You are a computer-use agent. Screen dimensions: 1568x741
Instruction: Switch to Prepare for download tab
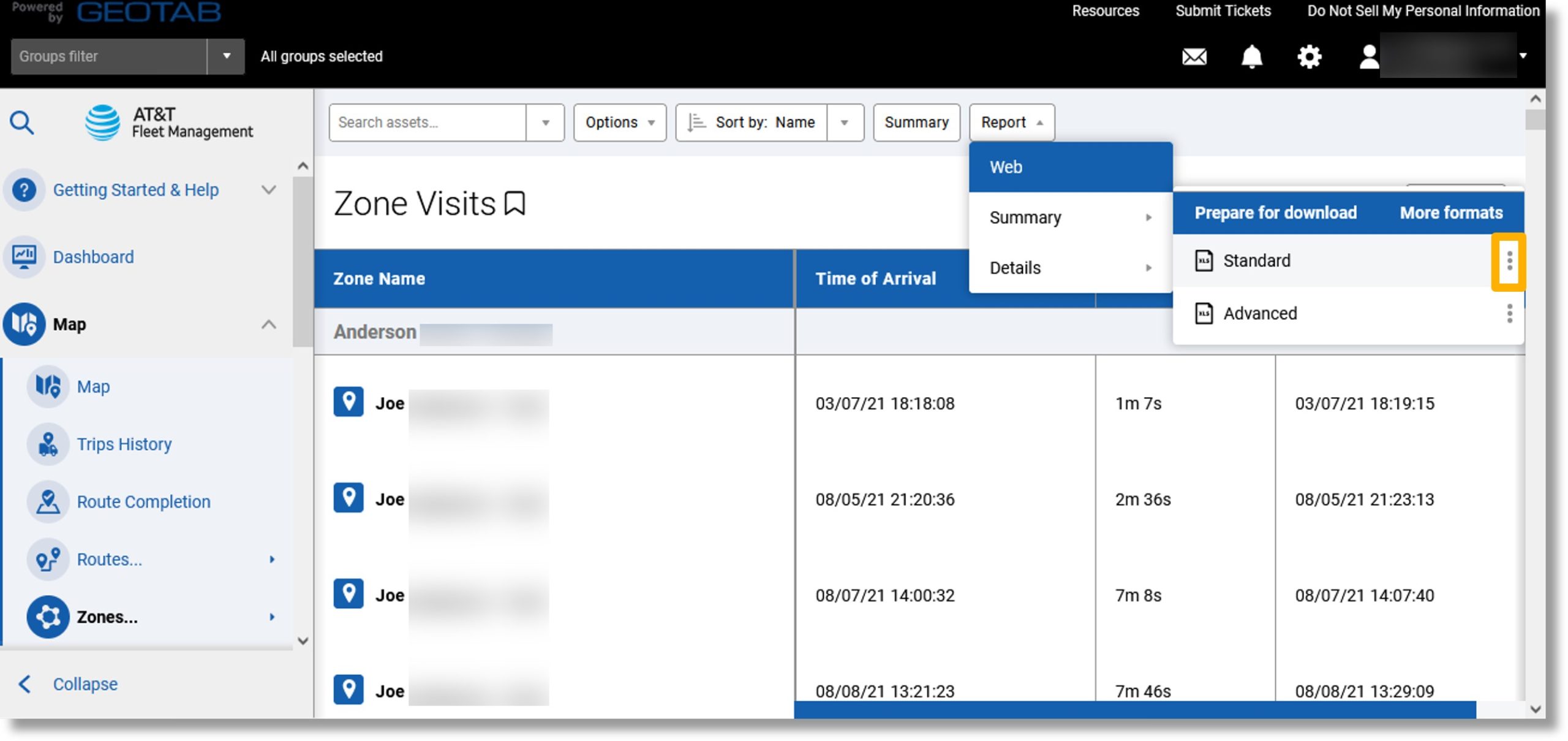point(1275,213)
